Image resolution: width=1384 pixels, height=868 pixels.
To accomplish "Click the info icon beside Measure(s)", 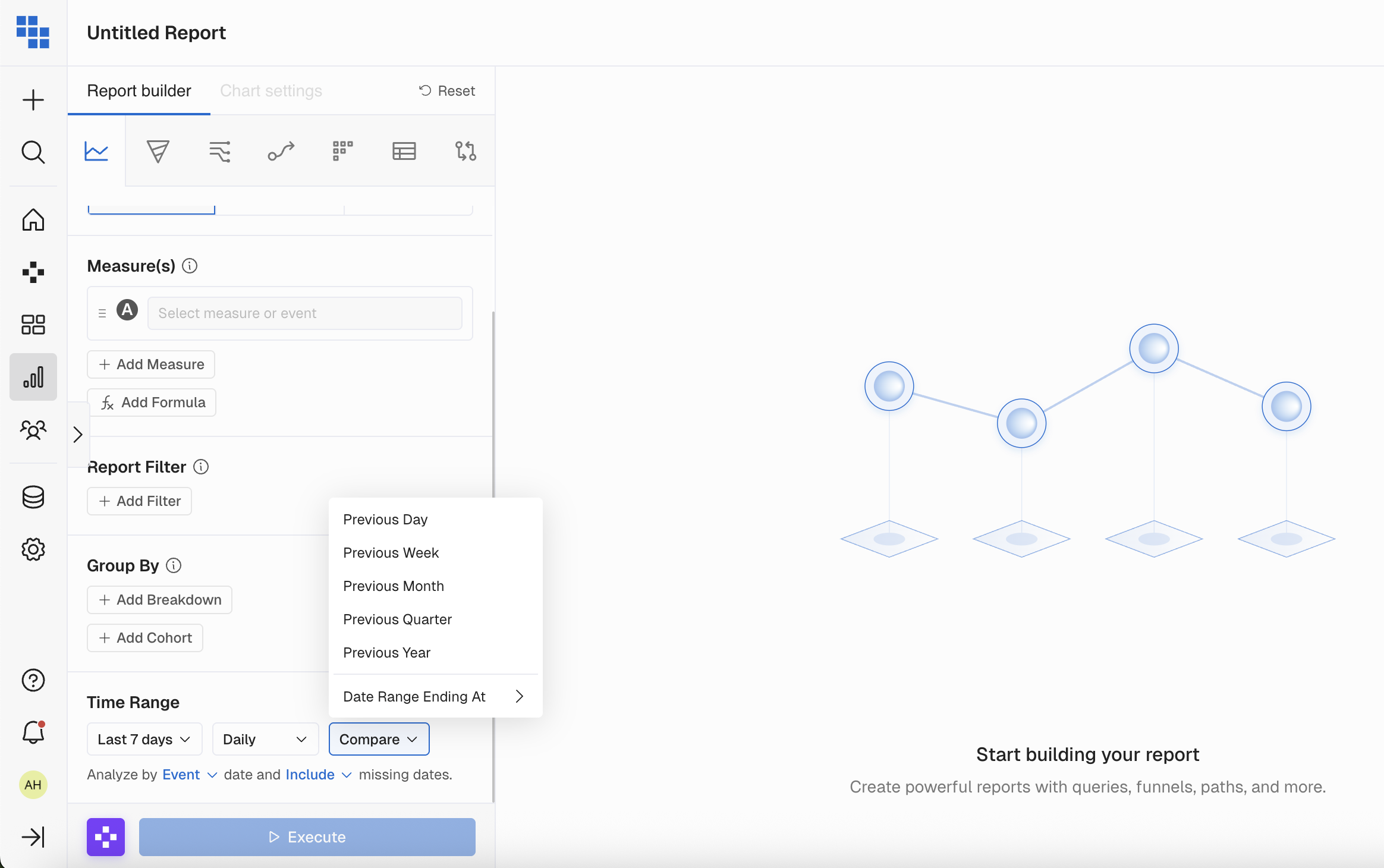I will pyautogui.click(x=190, y=266).
